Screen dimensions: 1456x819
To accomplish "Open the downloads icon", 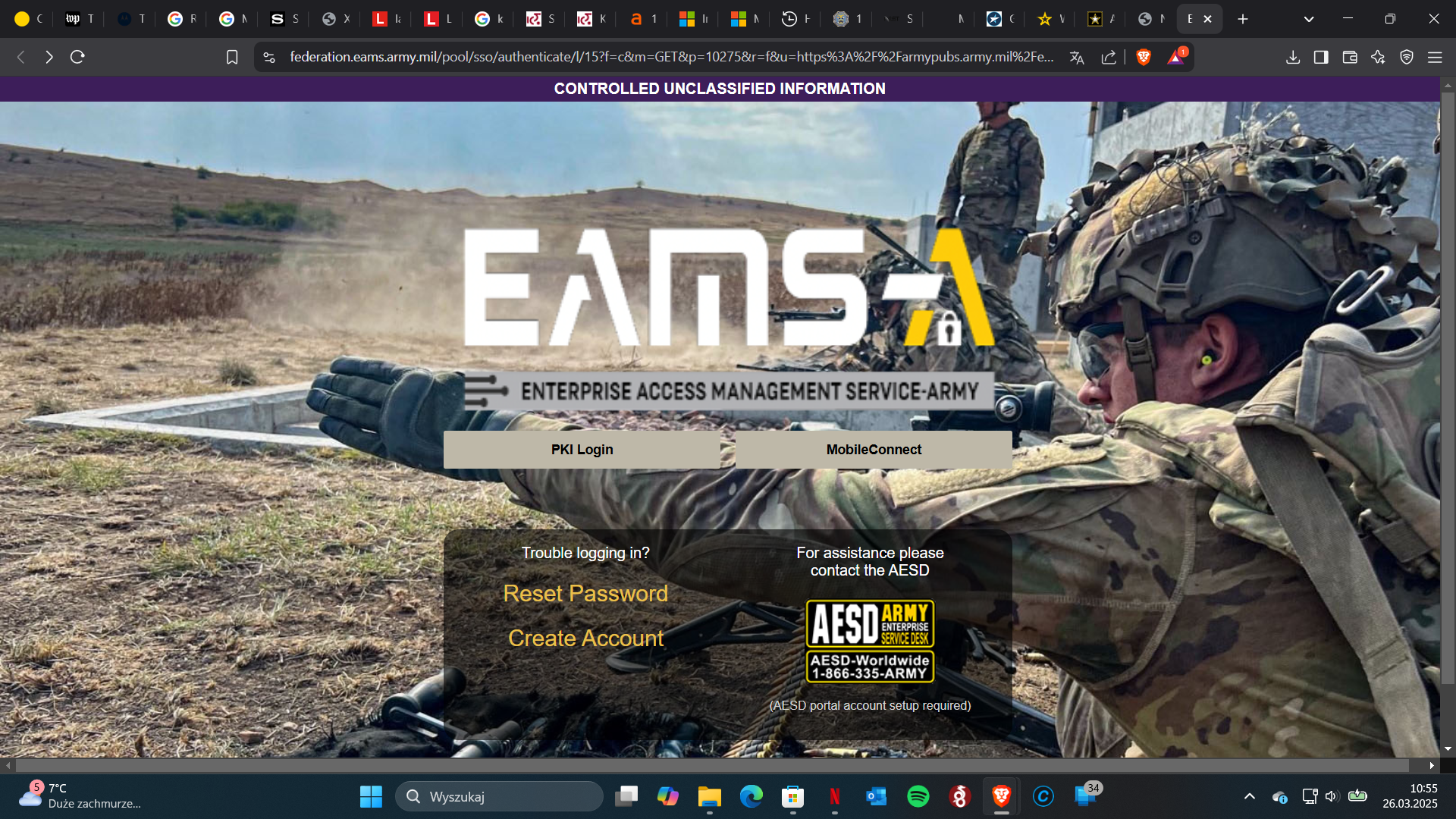I will (x=1293, y=57).
